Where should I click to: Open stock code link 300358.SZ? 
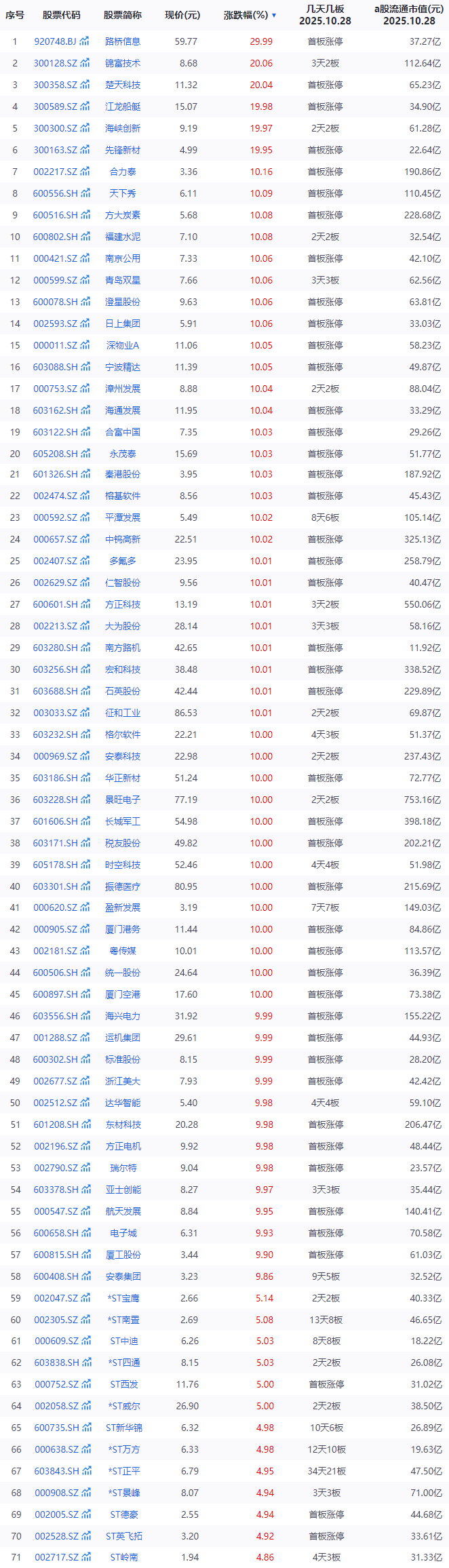56,85
